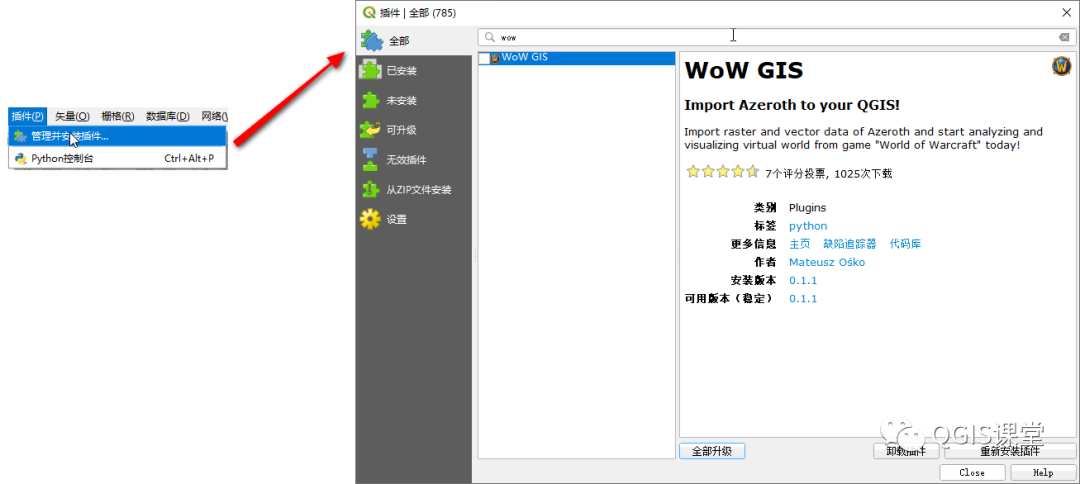
Task: Select WoW GIS row in plugin list
Action: (577, 58)
